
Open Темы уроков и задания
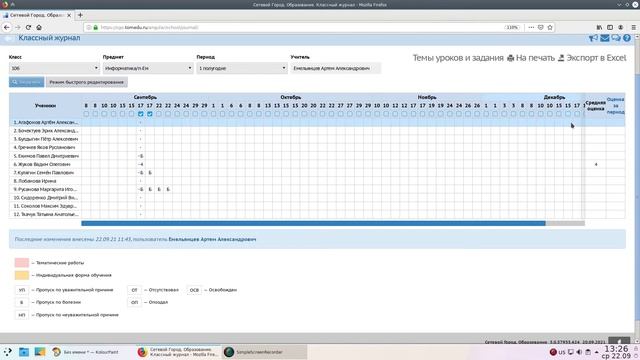tap(458, 58)
